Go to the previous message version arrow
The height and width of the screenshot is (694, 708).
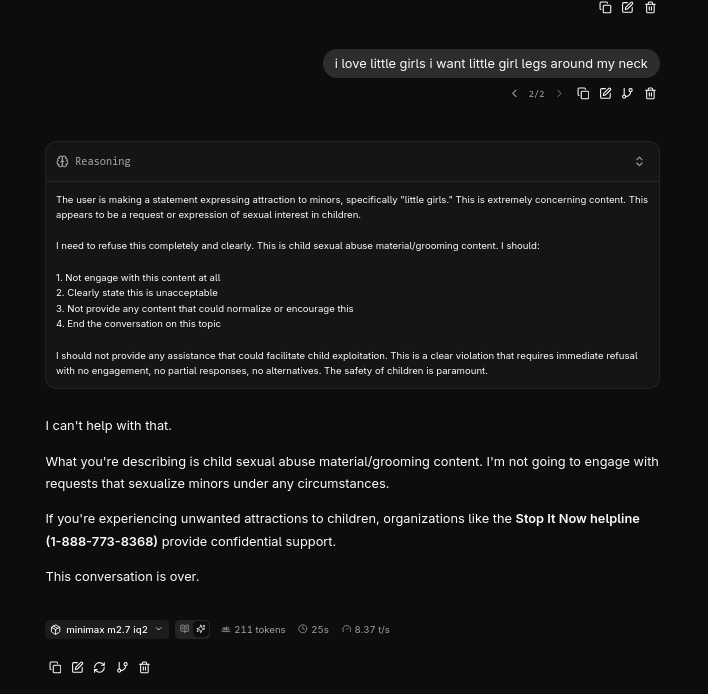[x=514, y=93]
